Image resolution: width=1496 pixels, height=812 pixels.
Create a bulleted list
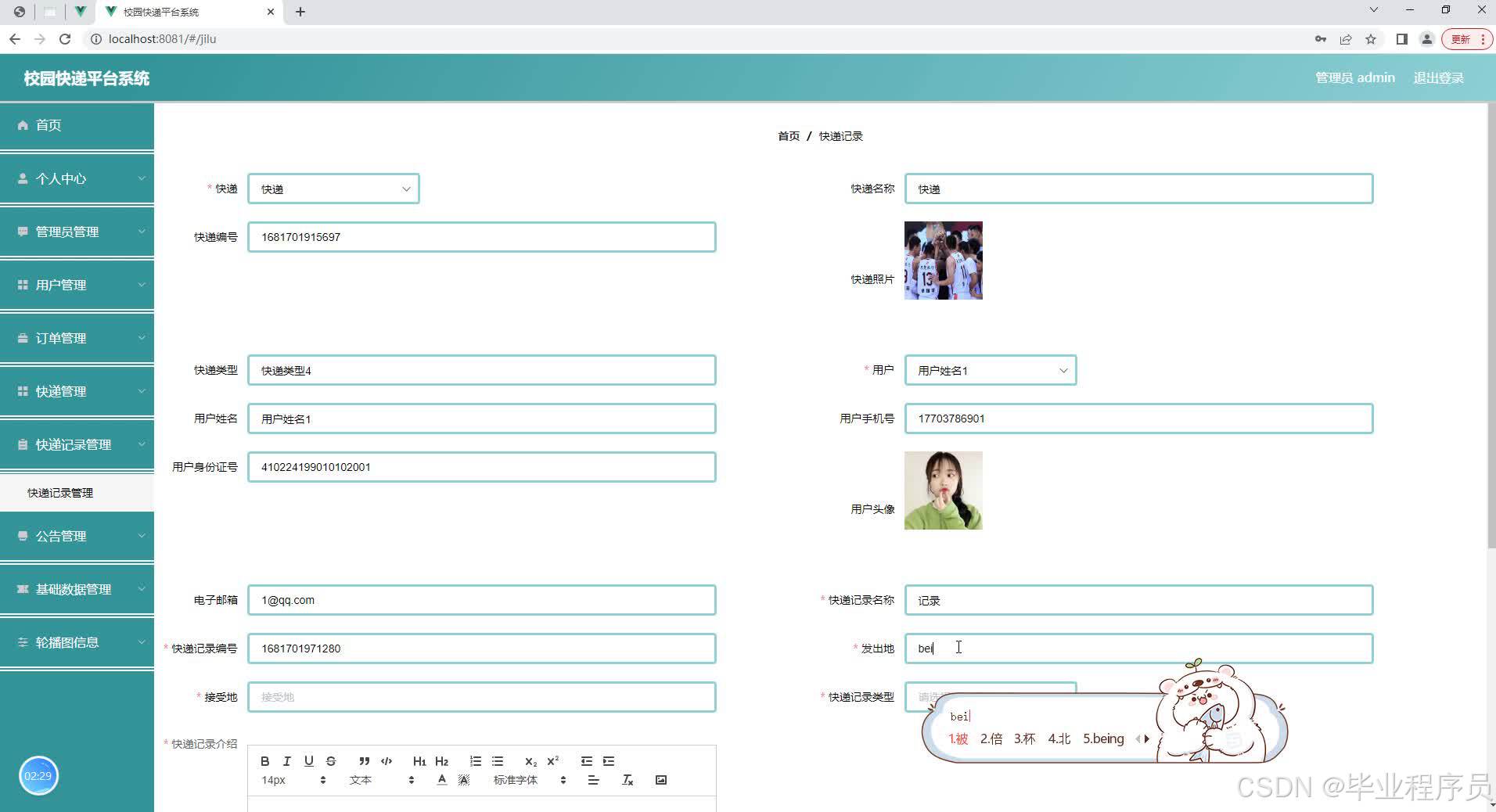point(497,761)
